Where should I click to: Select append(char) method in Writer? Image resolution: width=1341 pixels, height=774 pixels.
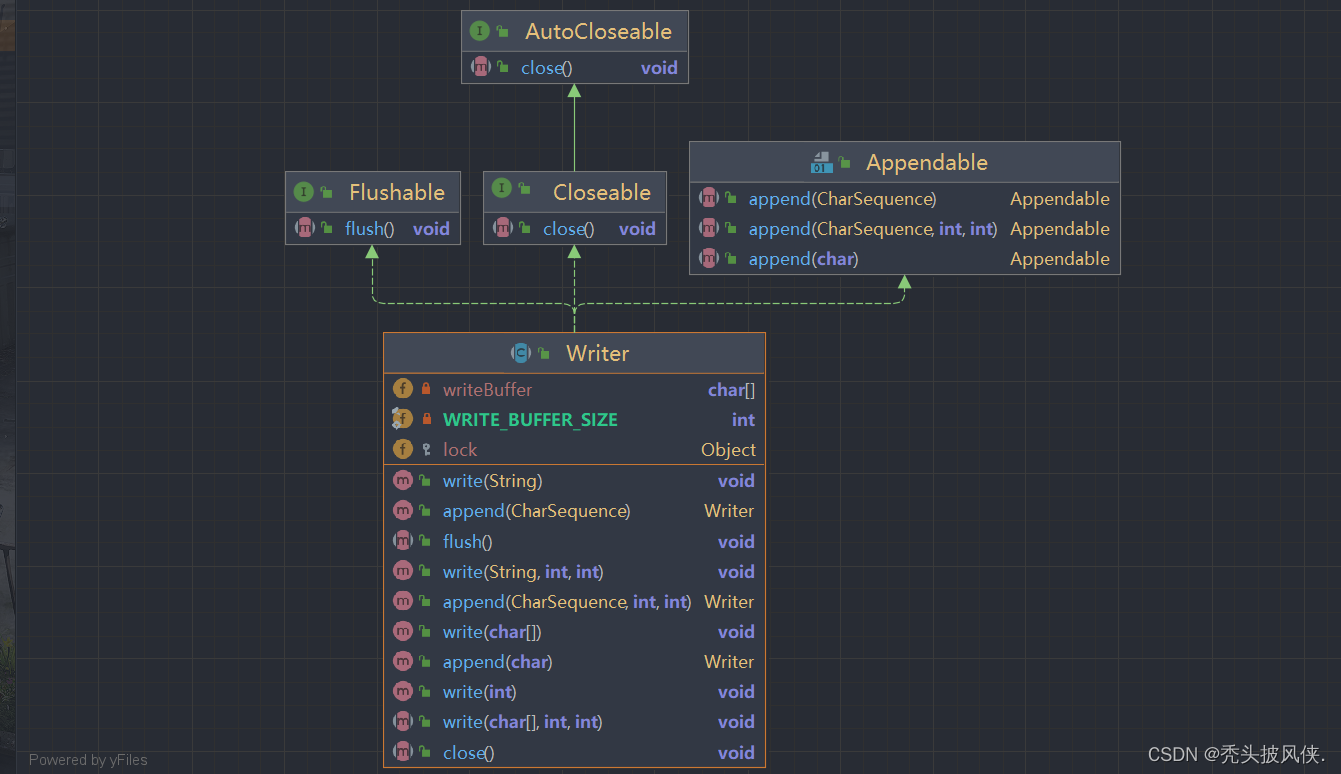tap(574, 662)
